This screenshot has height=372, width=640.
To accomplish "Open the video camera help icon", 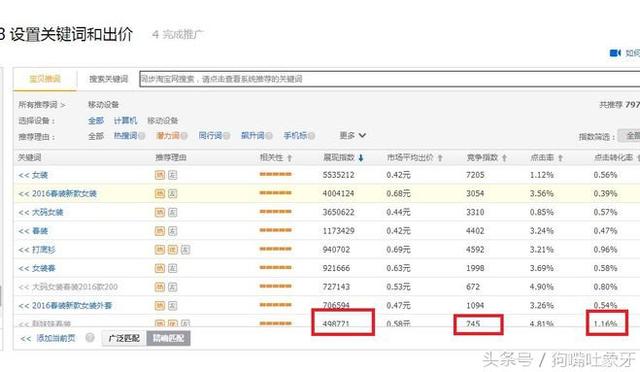I will tap(615, 53).
